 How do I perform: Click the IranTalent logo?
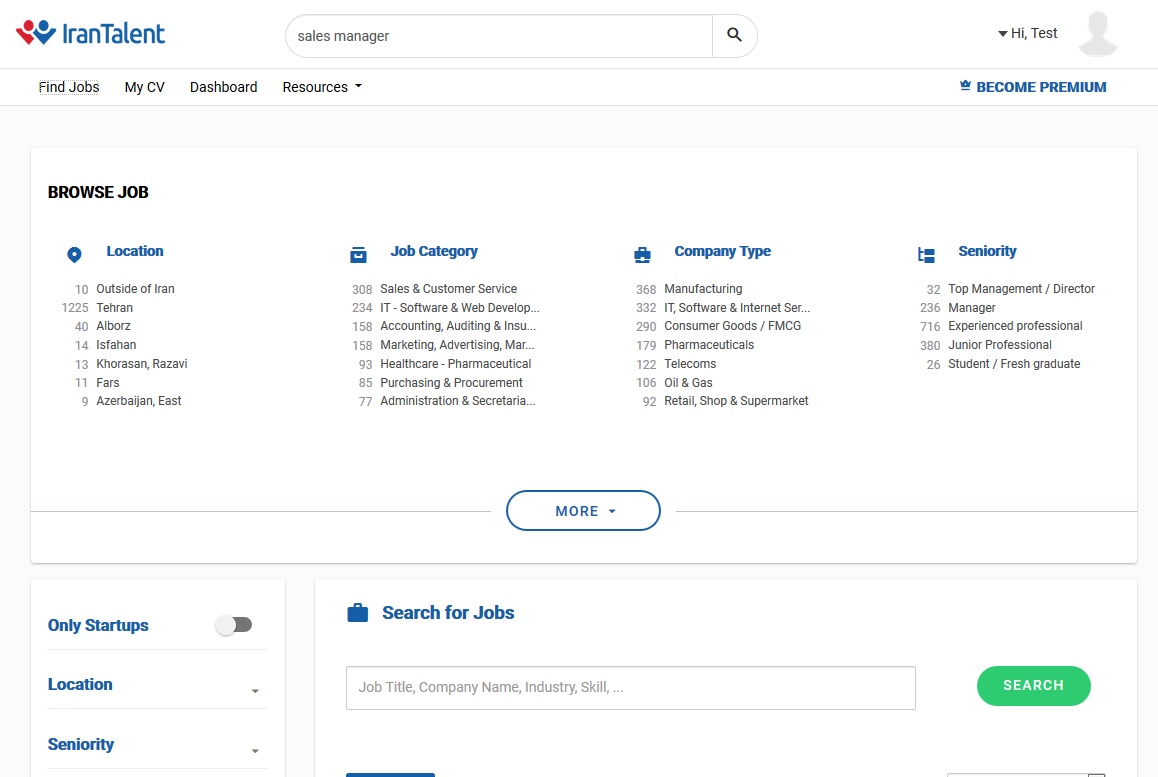91,33
